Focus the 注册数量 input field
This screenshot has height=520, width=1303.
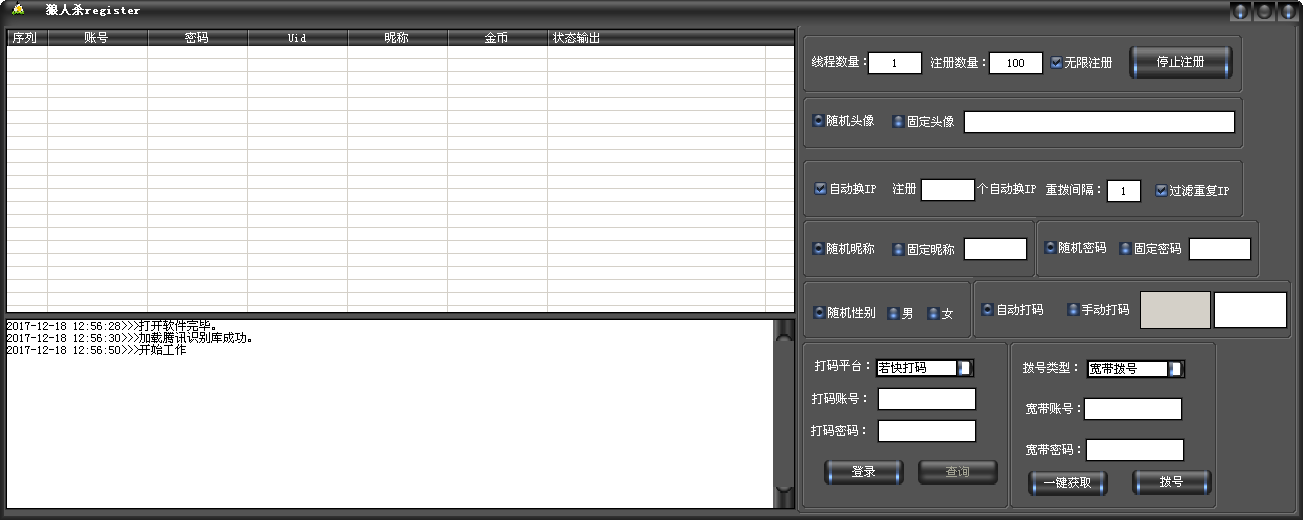click(1016, 63)
